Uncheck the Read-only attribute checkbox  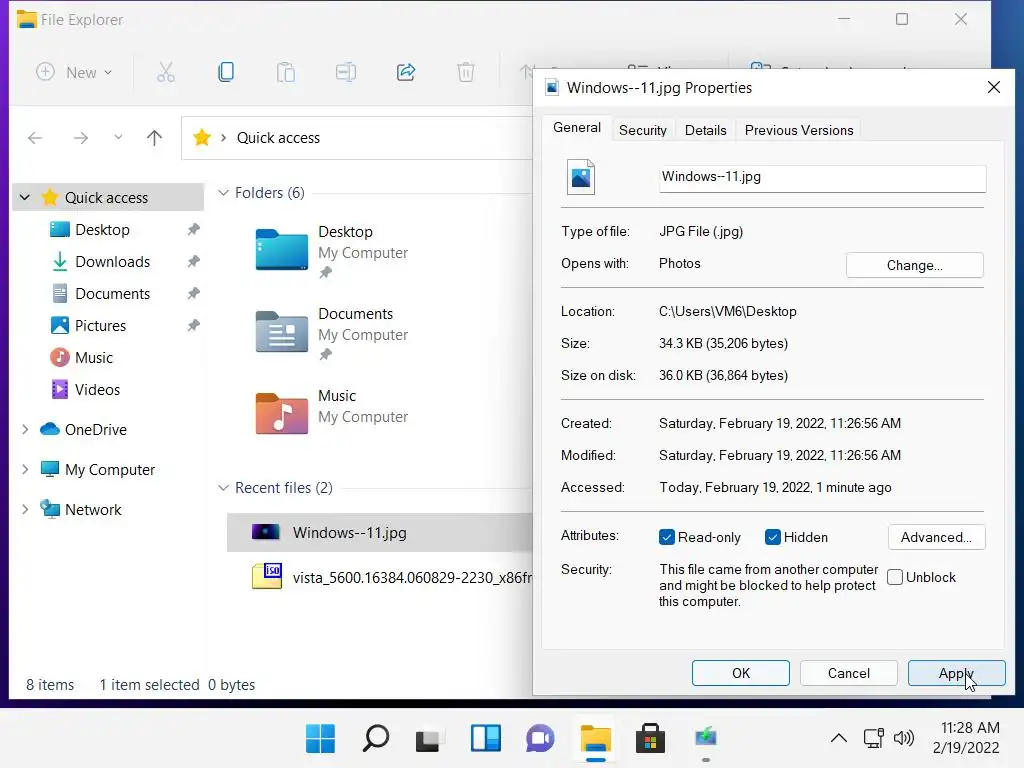coord(667,537)
